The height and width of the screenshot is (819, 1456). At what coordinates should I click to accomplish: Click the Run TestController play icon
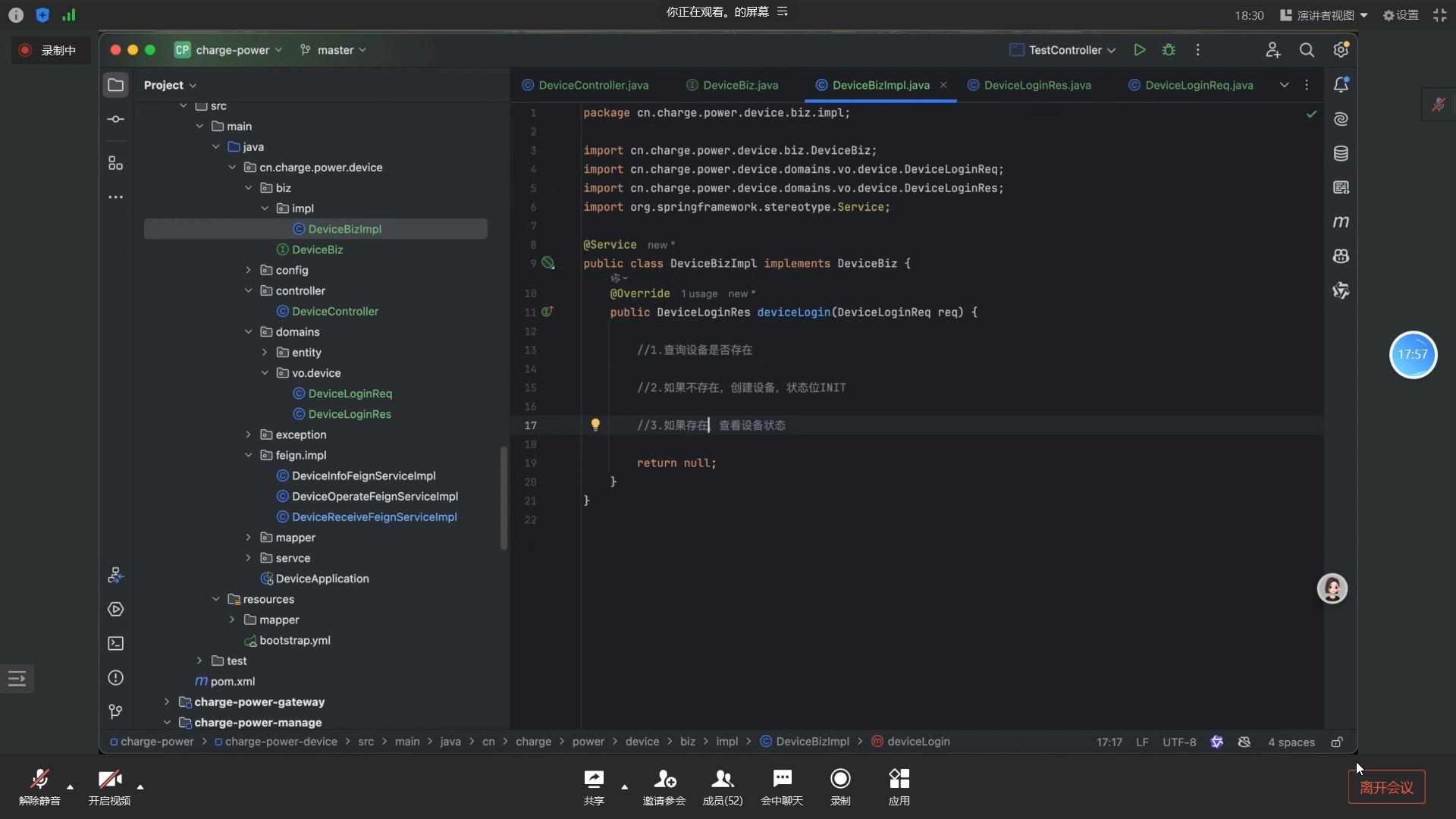point(1139,50)
